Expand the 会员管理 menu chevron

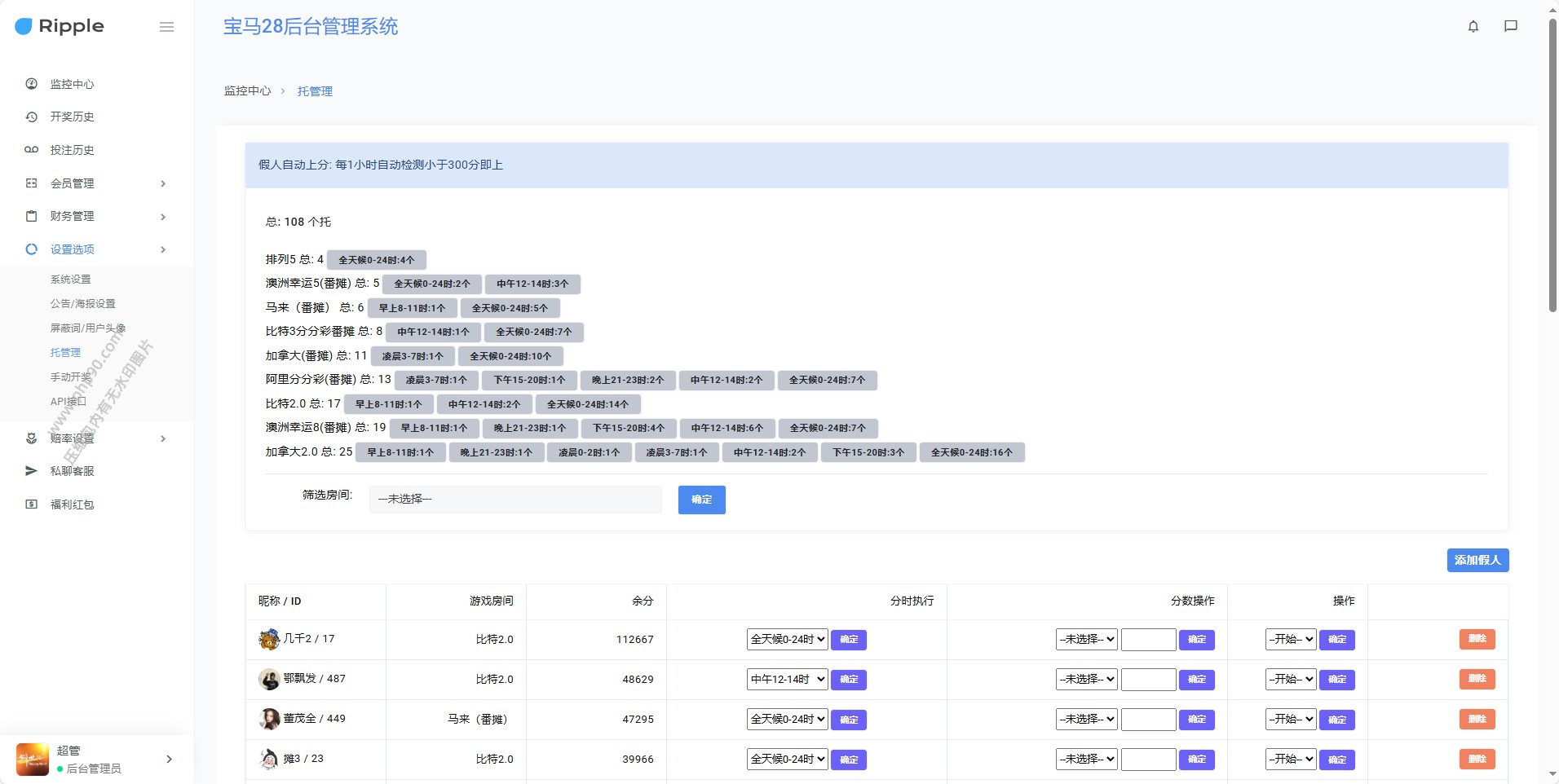click(x=163, y=183)
